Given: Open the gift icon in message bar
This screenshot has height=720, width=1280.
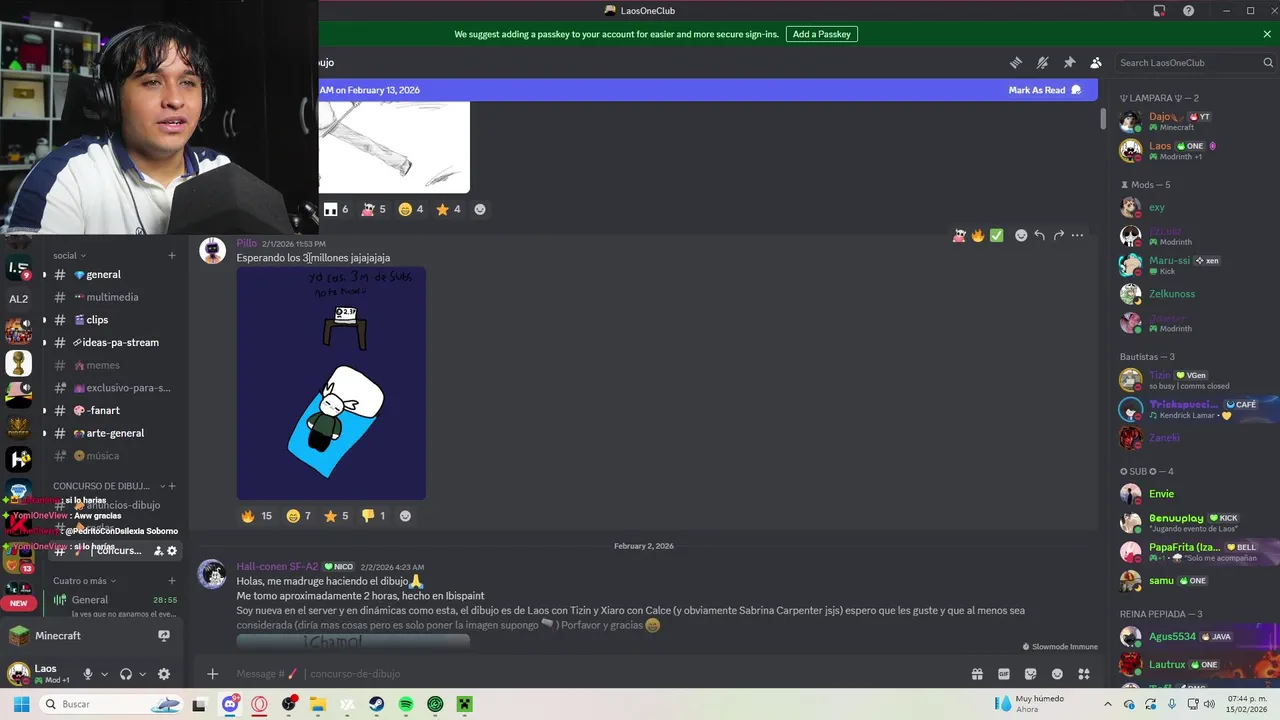Looking at the screenshot, I should point(977,674).
